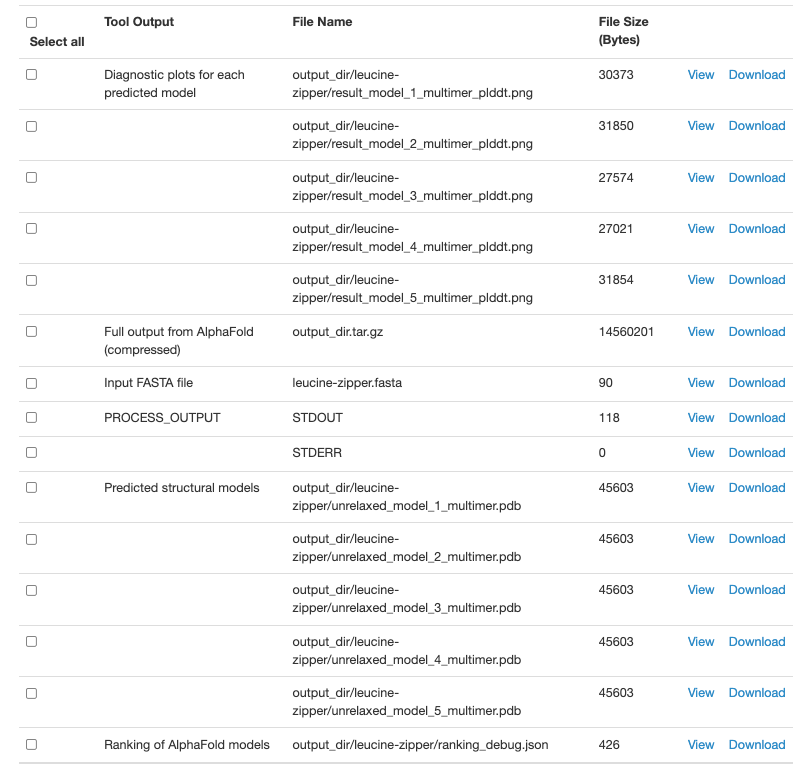Download the output_dir.tar.gz archive
This screenshot has width=808, height=773.
point(756,332)
